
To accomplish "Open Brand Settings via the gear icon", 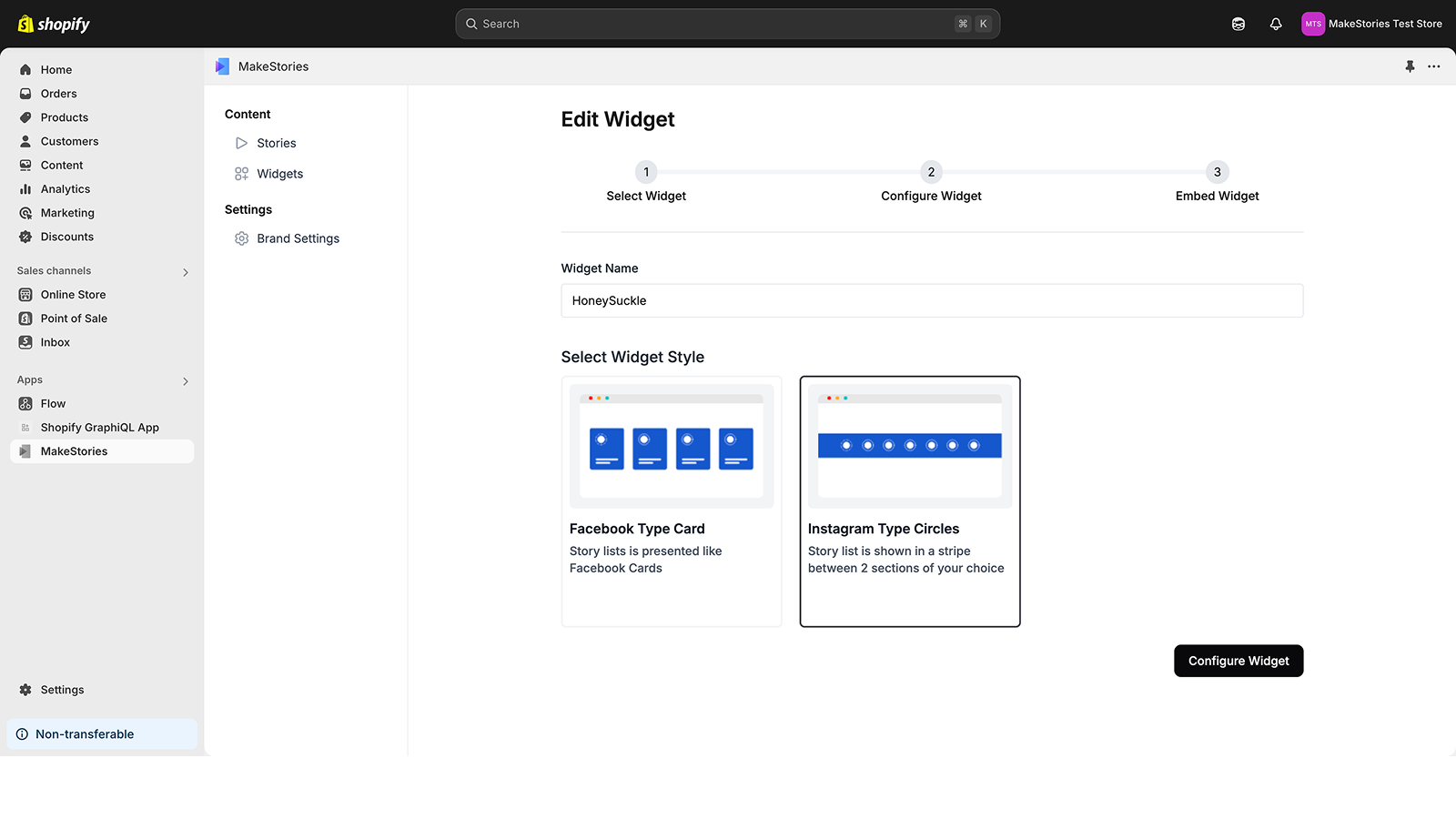I will 241,238.
